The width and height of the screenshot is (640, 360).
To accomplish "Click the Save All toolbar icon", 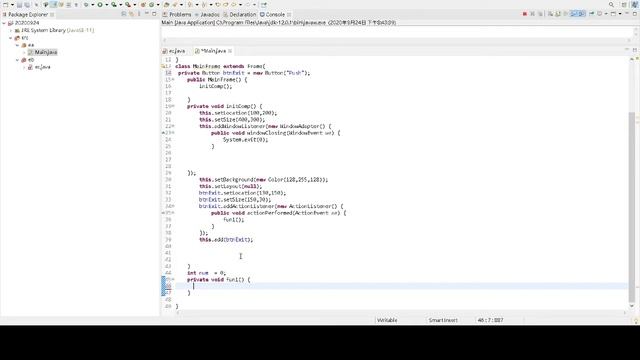I will click(27, 4).
